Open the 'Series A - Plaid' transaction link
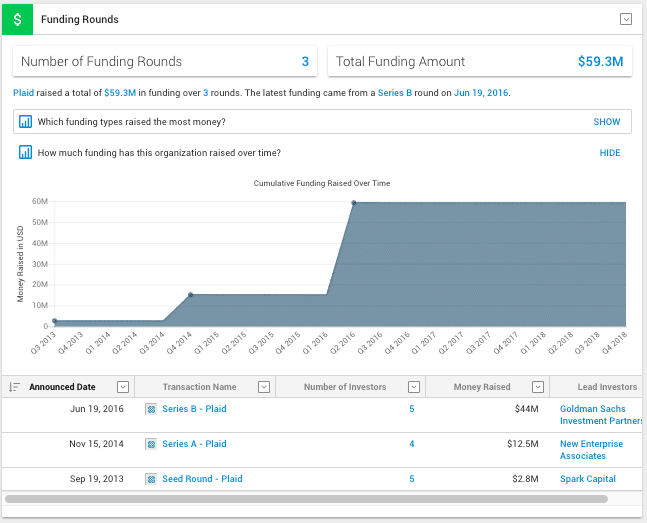This screenshot has width=647, height=523. [x=194, y=444]
